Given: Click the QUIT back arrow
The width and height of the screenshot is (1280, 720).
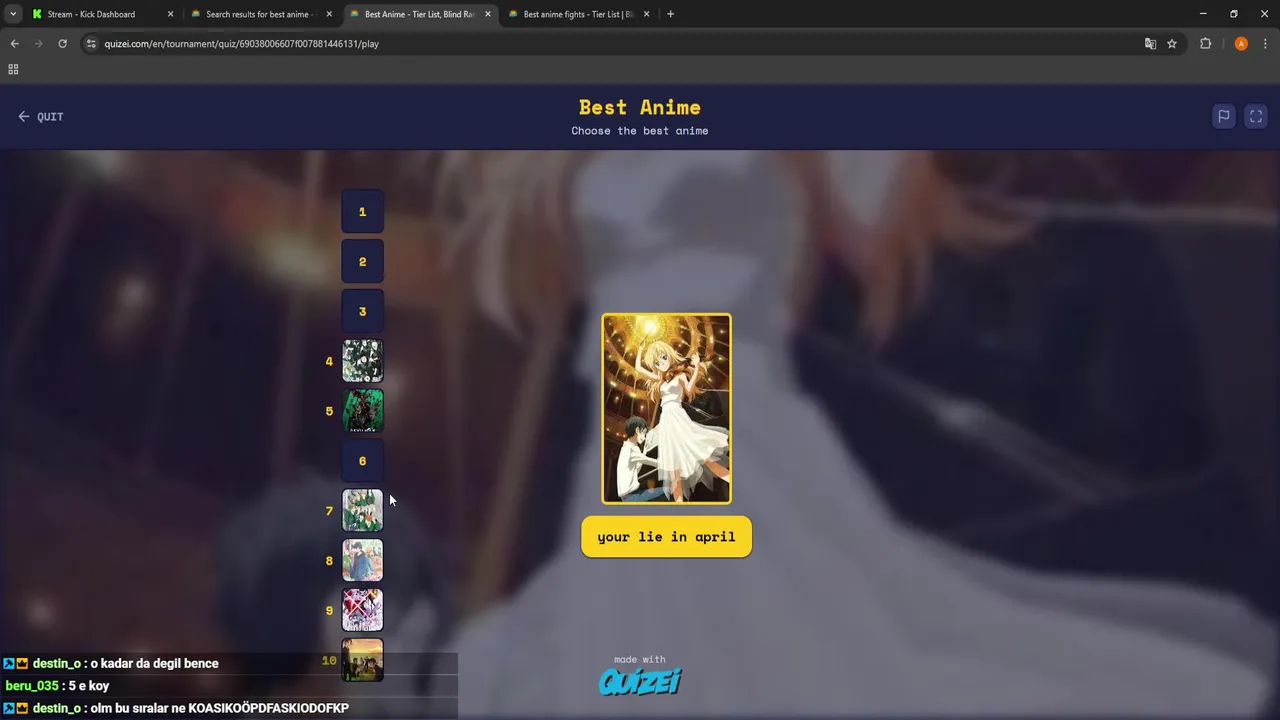Looking at the screenshot, I should click(24, 117).
